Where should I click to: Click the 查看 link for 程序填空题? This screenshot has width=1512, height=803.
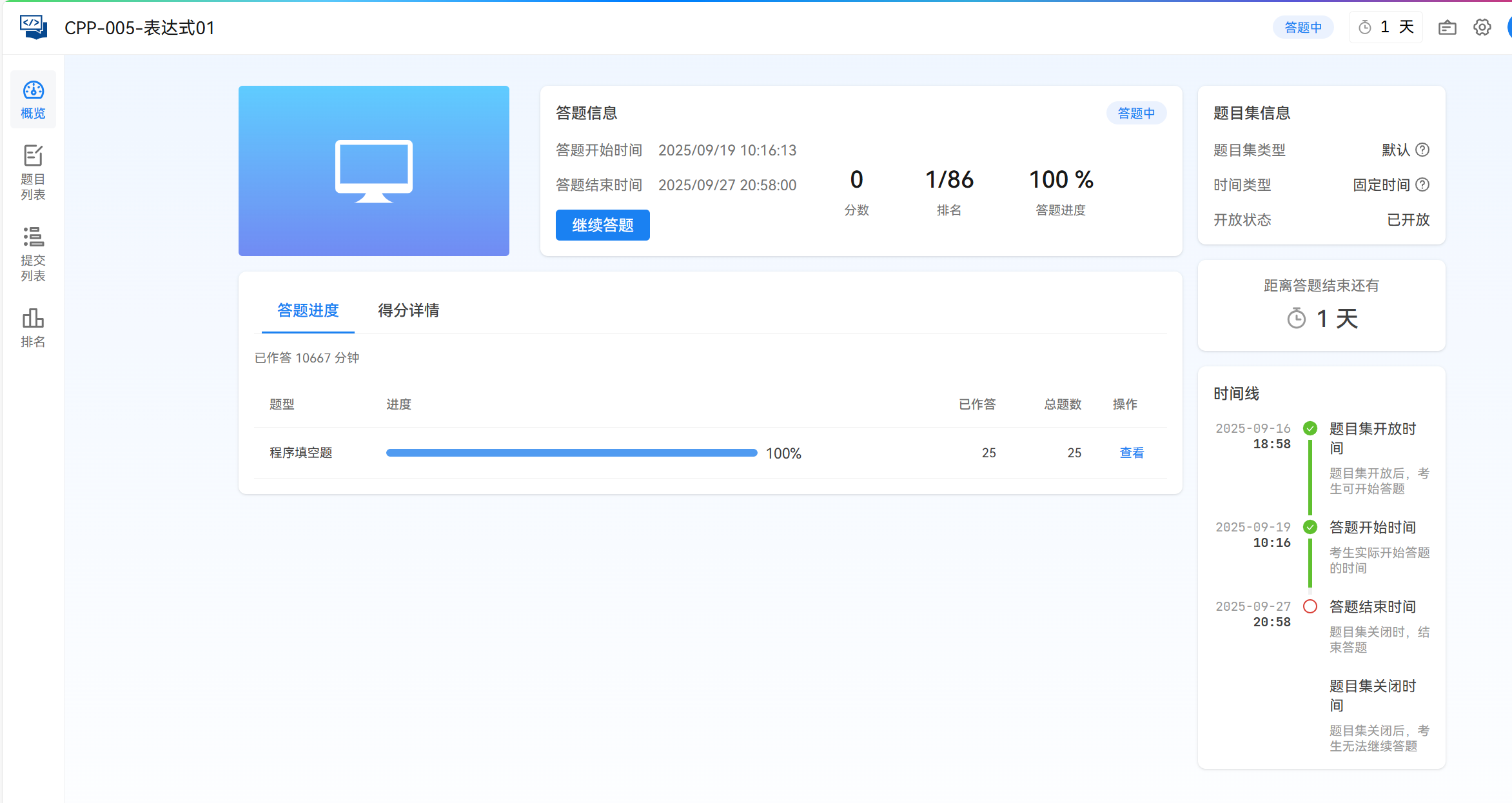pos(1131,453)
